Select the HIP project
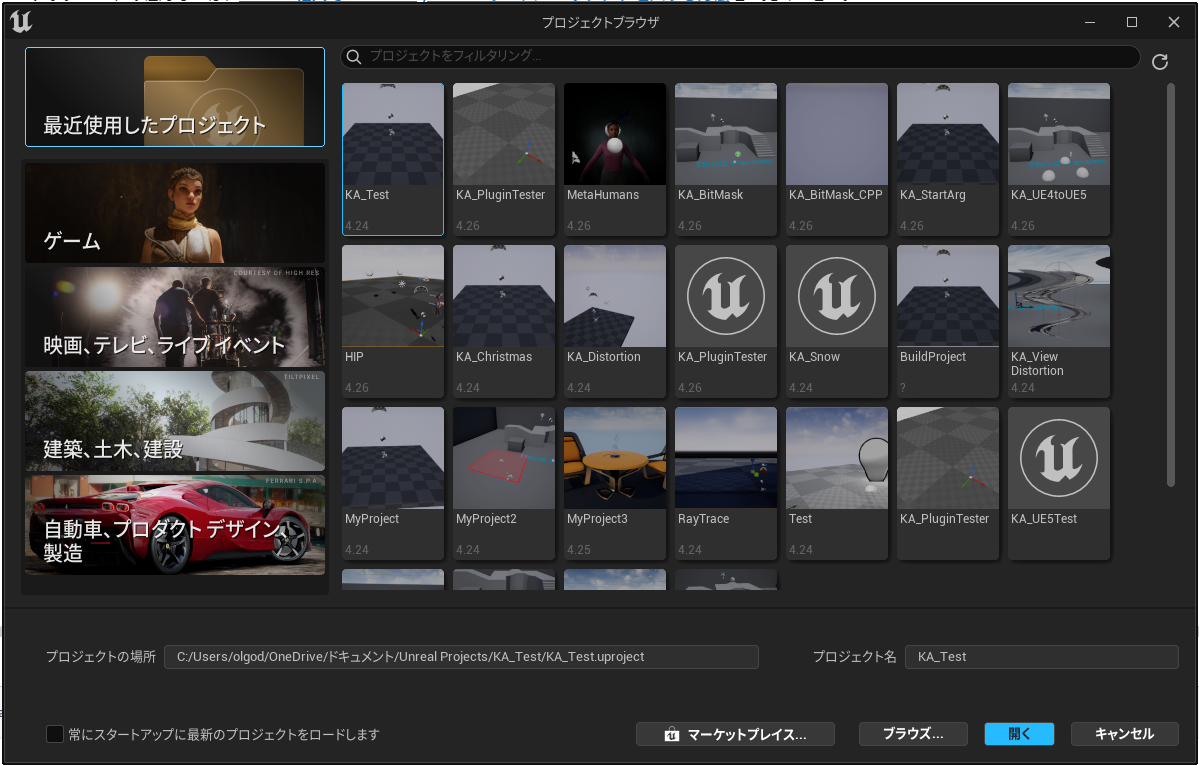 click(393, 321)
